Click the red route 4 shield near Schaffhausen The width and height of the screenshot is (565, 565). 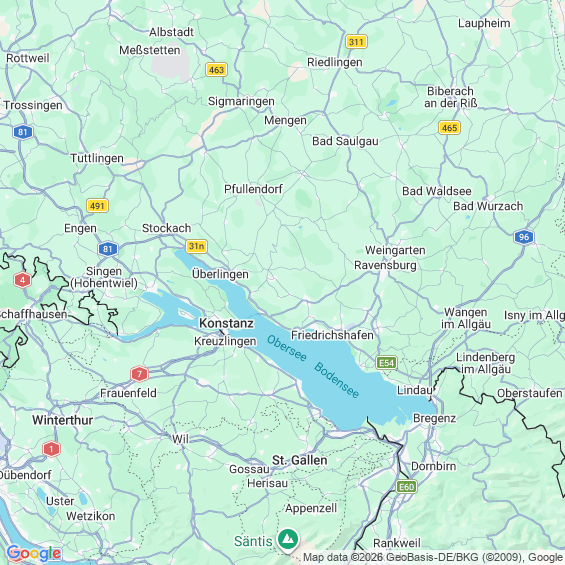coord(23,280)
